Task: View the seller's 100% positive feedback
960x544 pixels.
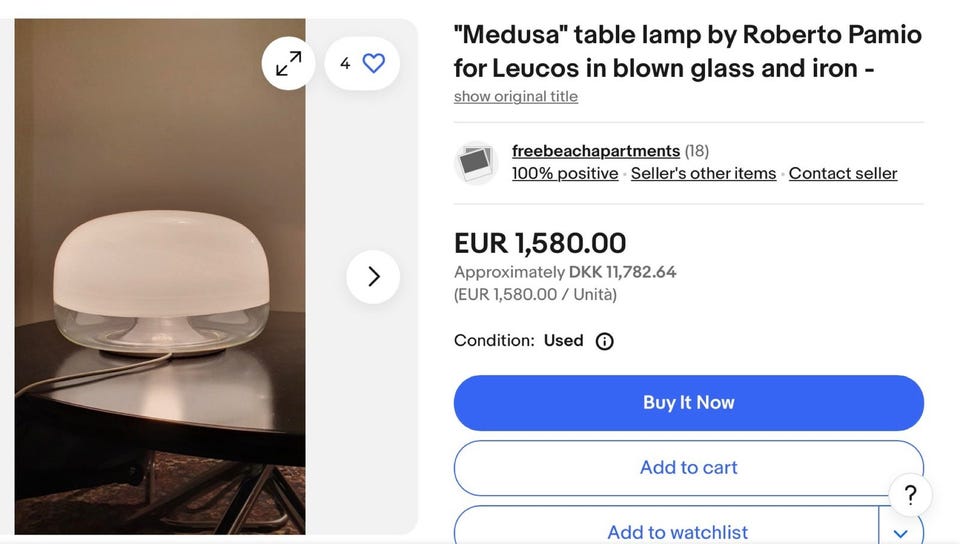Action: pos(565,173)
